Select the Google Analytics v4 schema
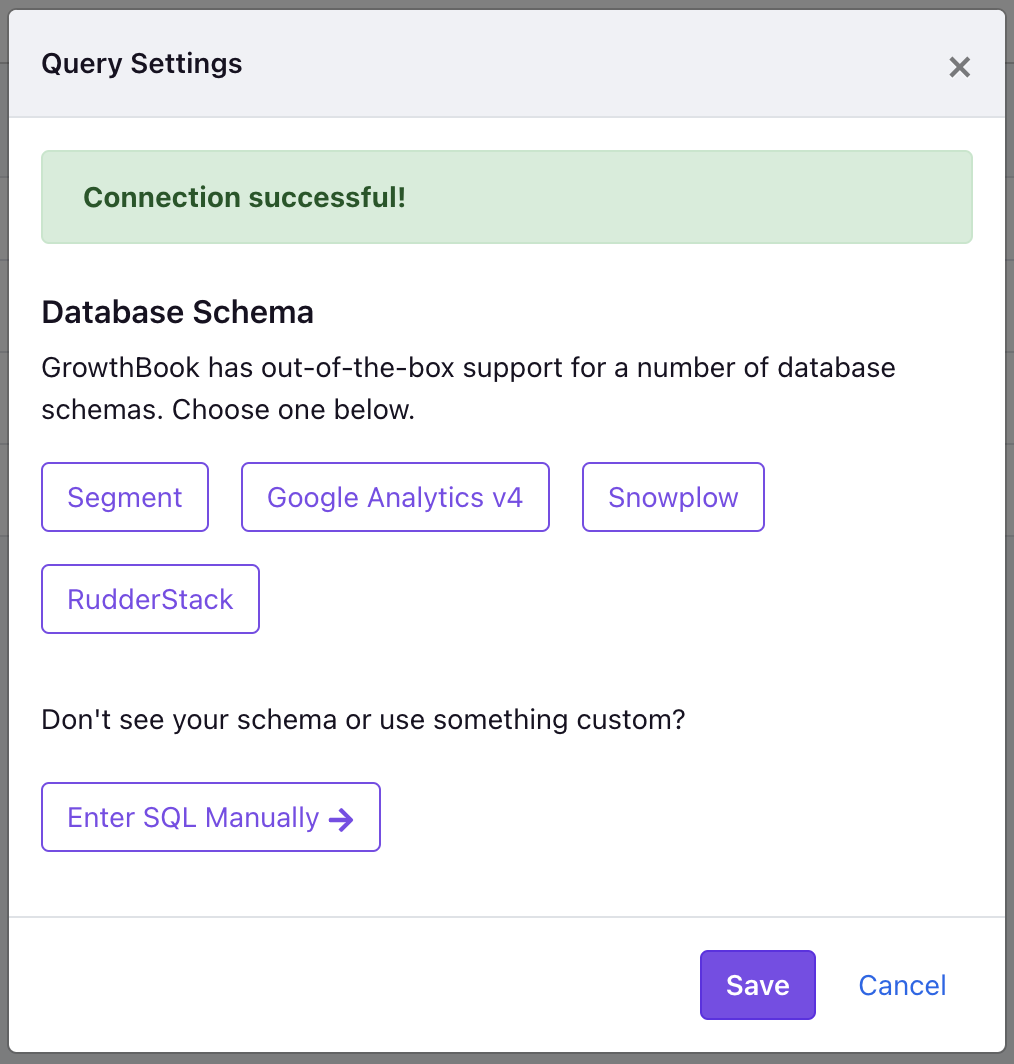1014x1064 pixels. click(x=395, y=497)
